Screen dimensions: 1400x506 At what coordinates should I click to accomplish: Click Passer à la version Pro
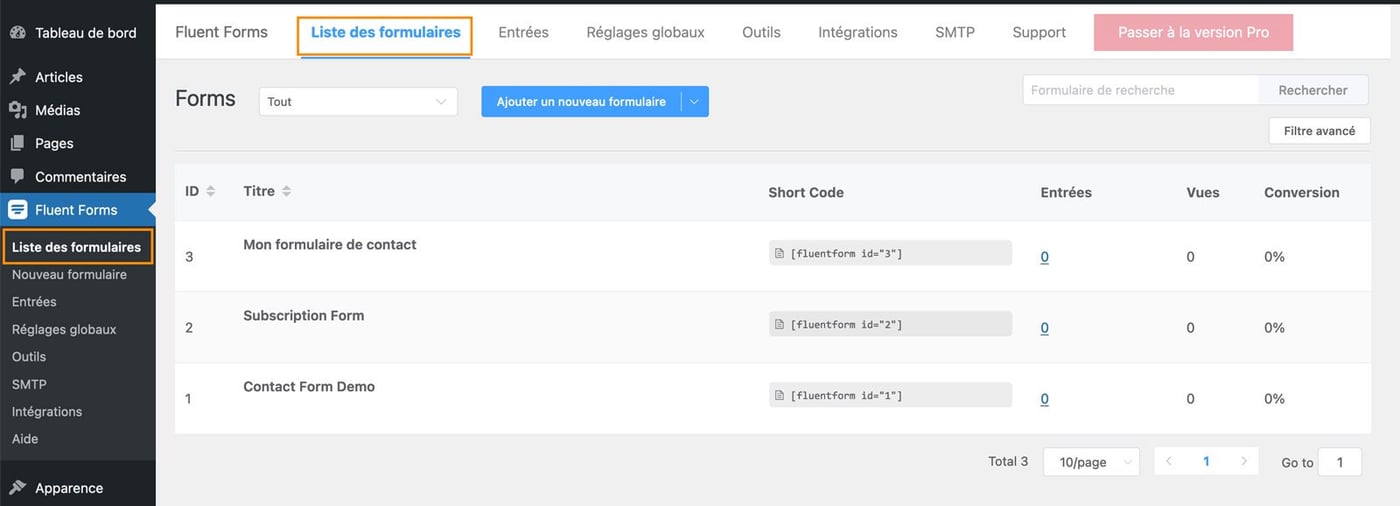pyautogui.click(x=1193, y=32)
